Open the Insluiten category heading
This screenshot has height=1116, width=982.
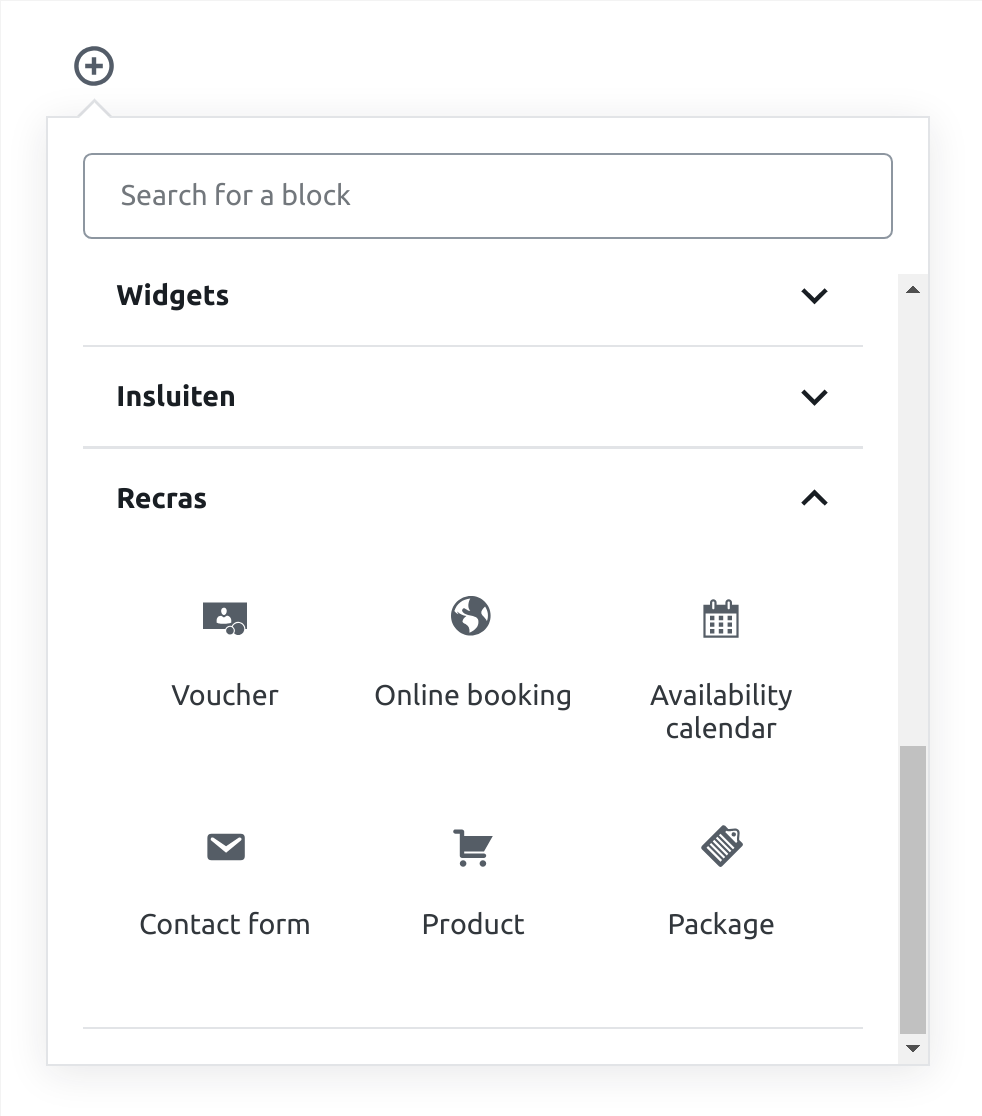[176, 396]
